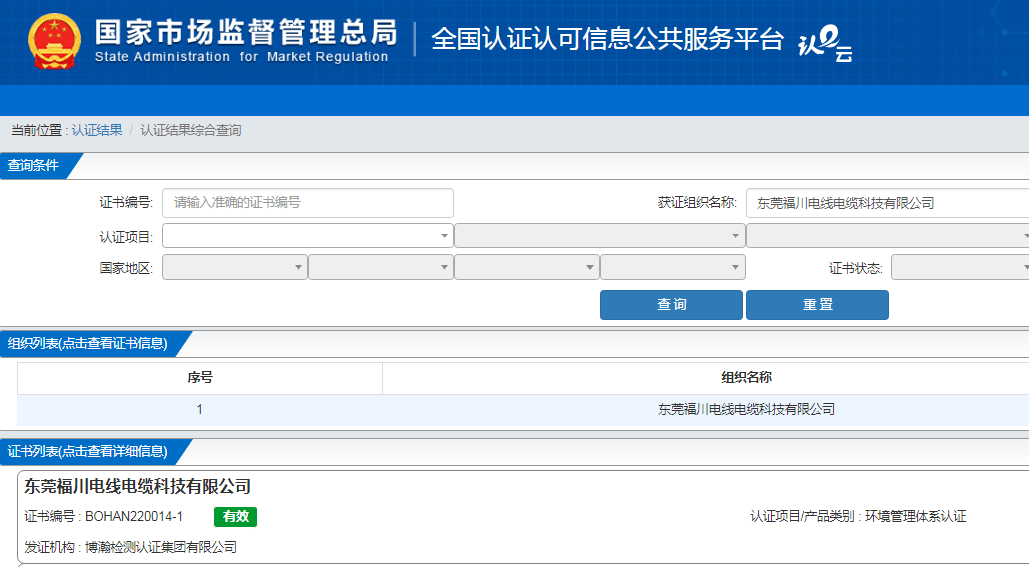The width and height of the screenshot is (1029, 567).
Task: Open the first 认证项目 dropdown
Action: point(308,236)
